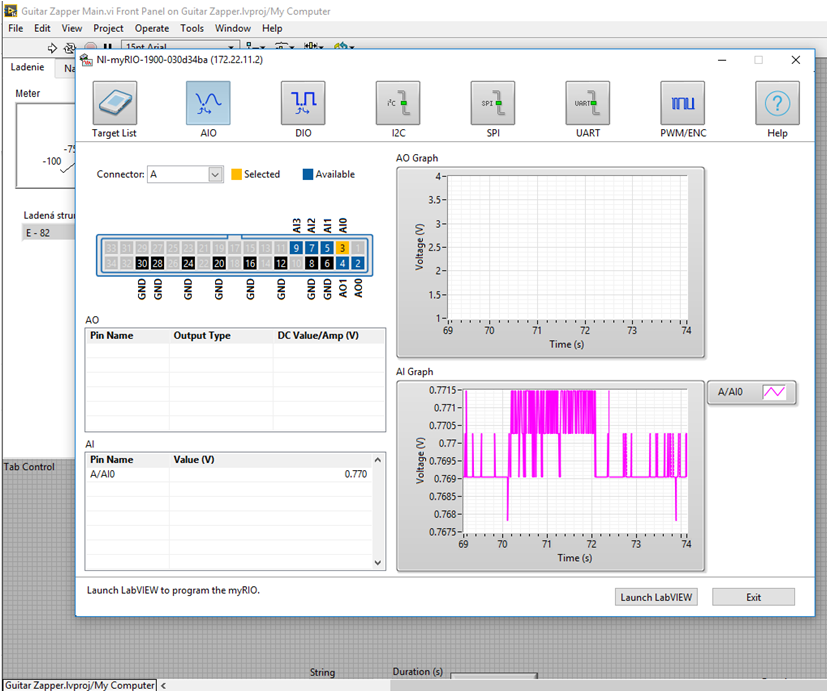This screenshot has height=692, width=828.
Task: Click the AI Graph plot area
Action: tap(576, 461)
